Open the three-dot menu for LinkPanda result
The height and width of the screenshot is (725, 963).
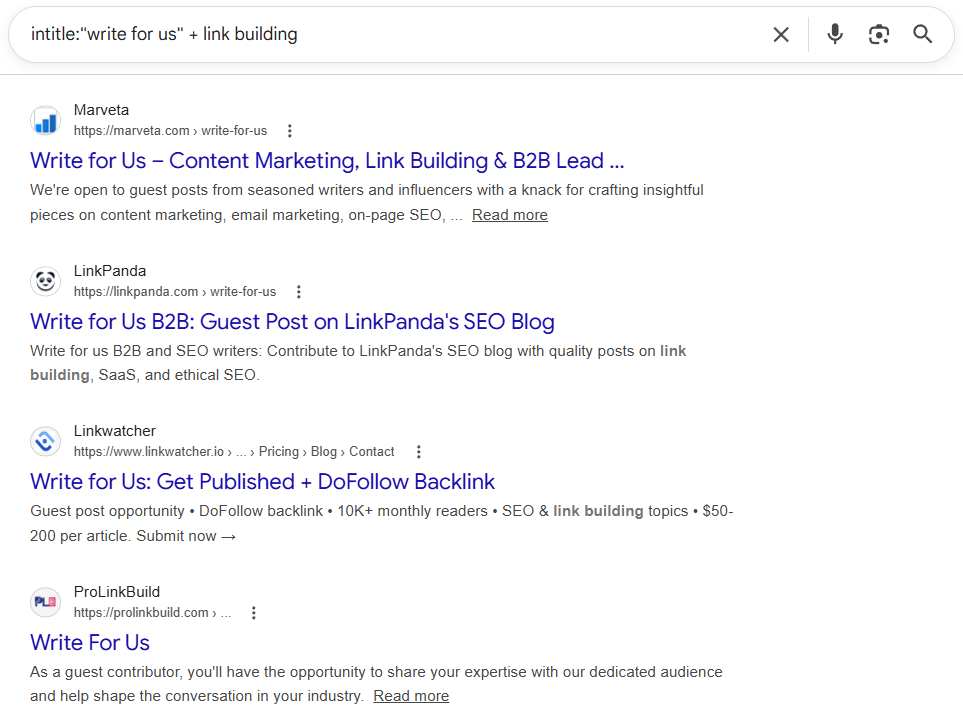coord(299,291)
